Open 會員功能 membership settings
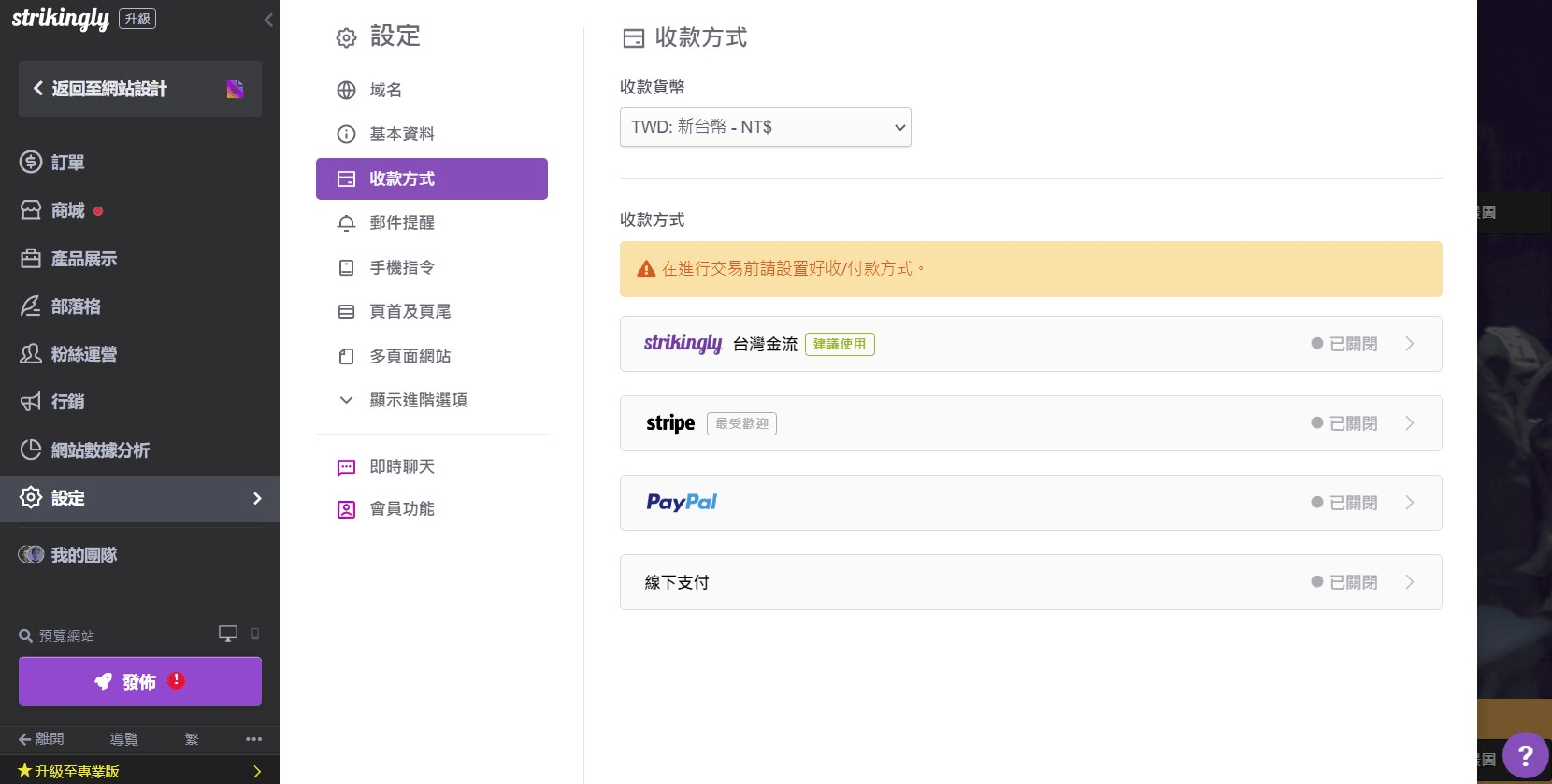 402,509
